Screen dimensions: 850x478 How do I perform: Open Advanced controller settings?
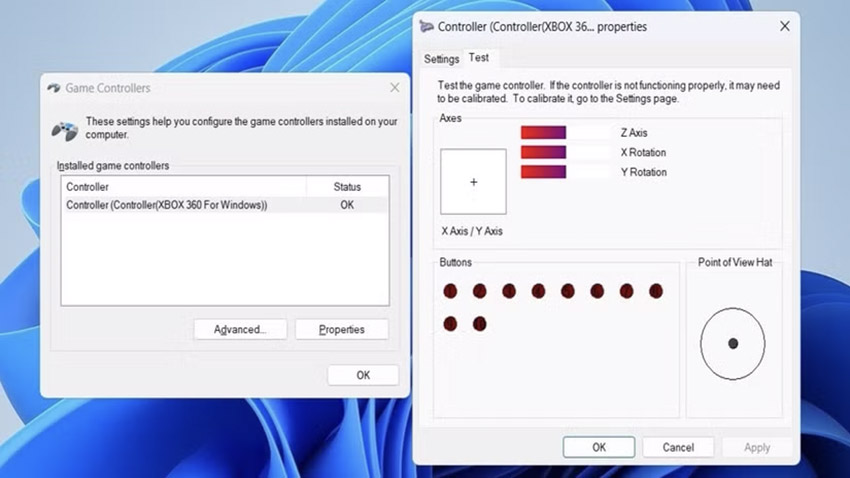240,329
